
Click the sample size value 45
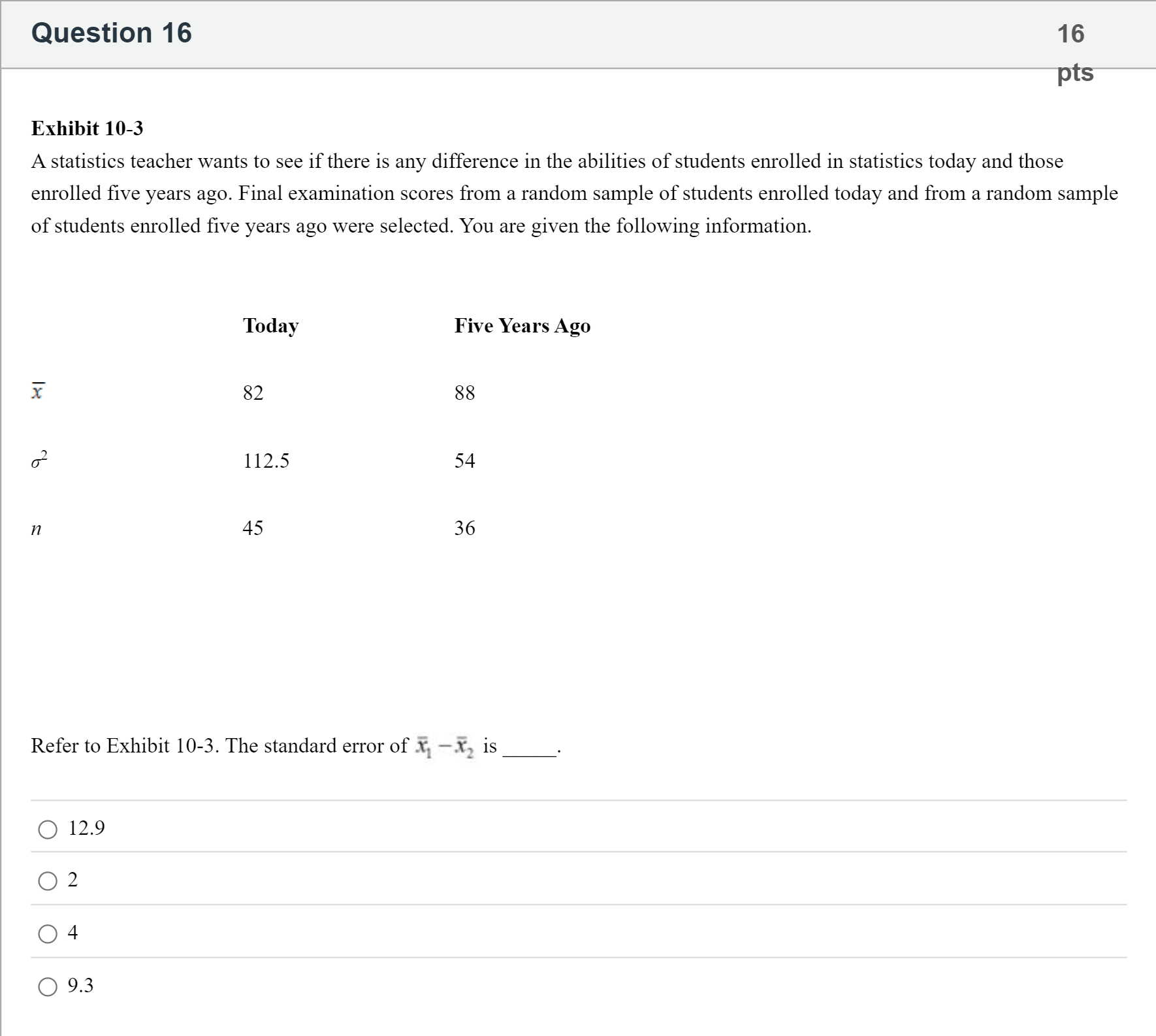253,528
